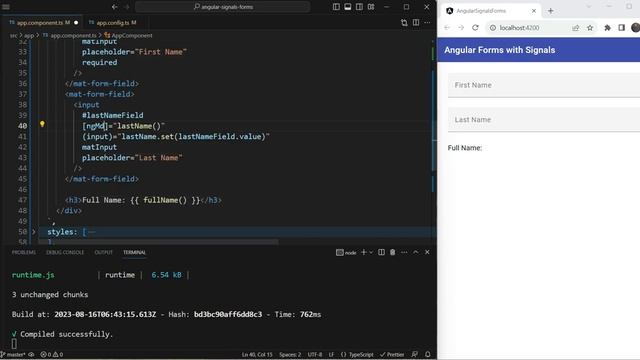
Task: Toggle the browser side panel icon
Action: coord(621,28)
